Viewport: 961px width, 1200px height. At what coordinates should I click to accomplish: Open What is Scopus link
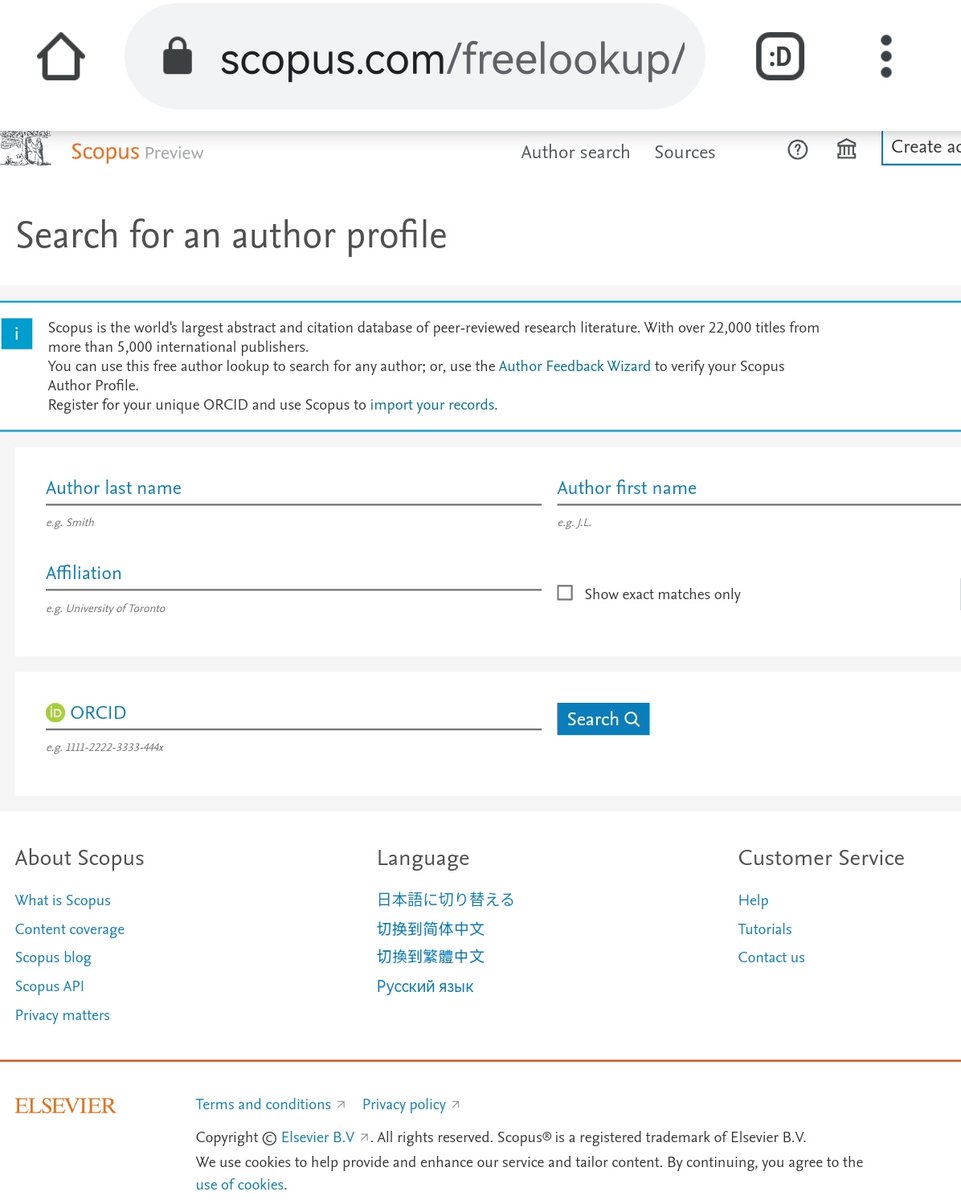pos(63,900)
